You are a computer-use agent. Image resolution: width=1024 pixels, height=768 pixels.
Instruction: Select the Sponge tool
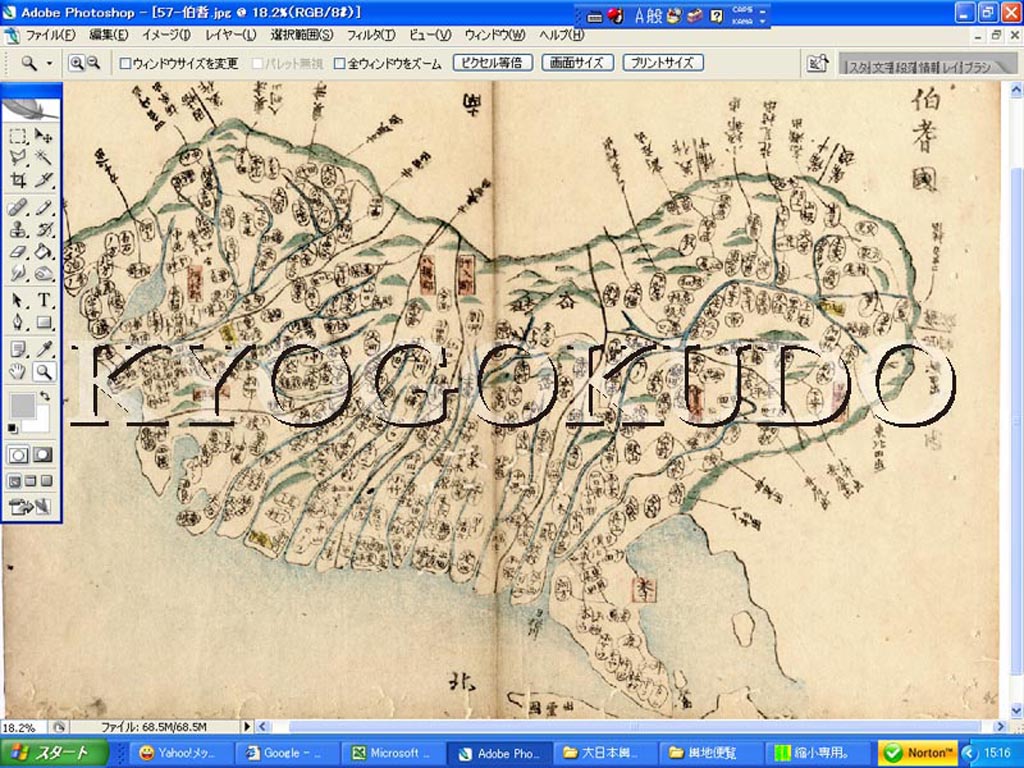44,273
